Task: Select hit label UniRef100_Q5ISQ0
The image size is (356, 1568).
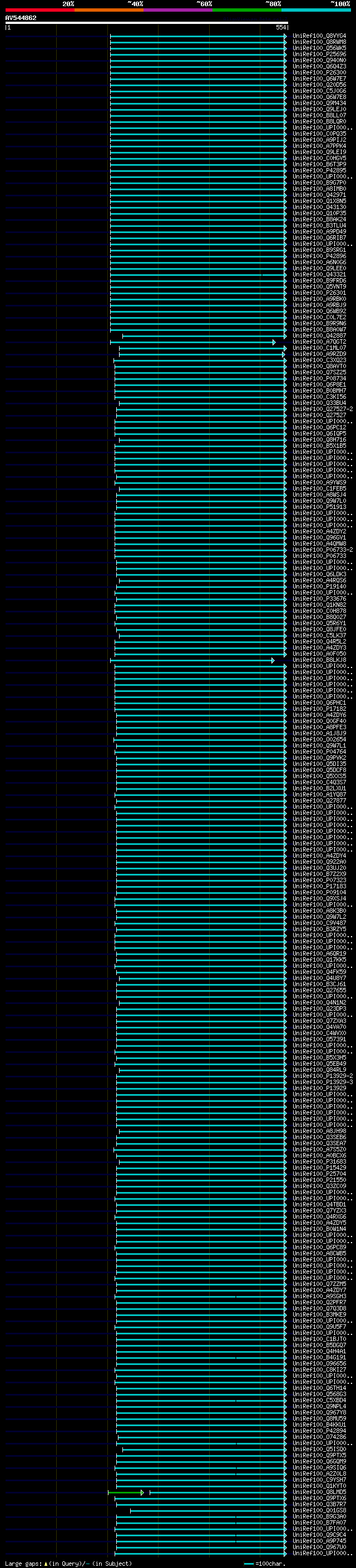Action: point(319,1450)
